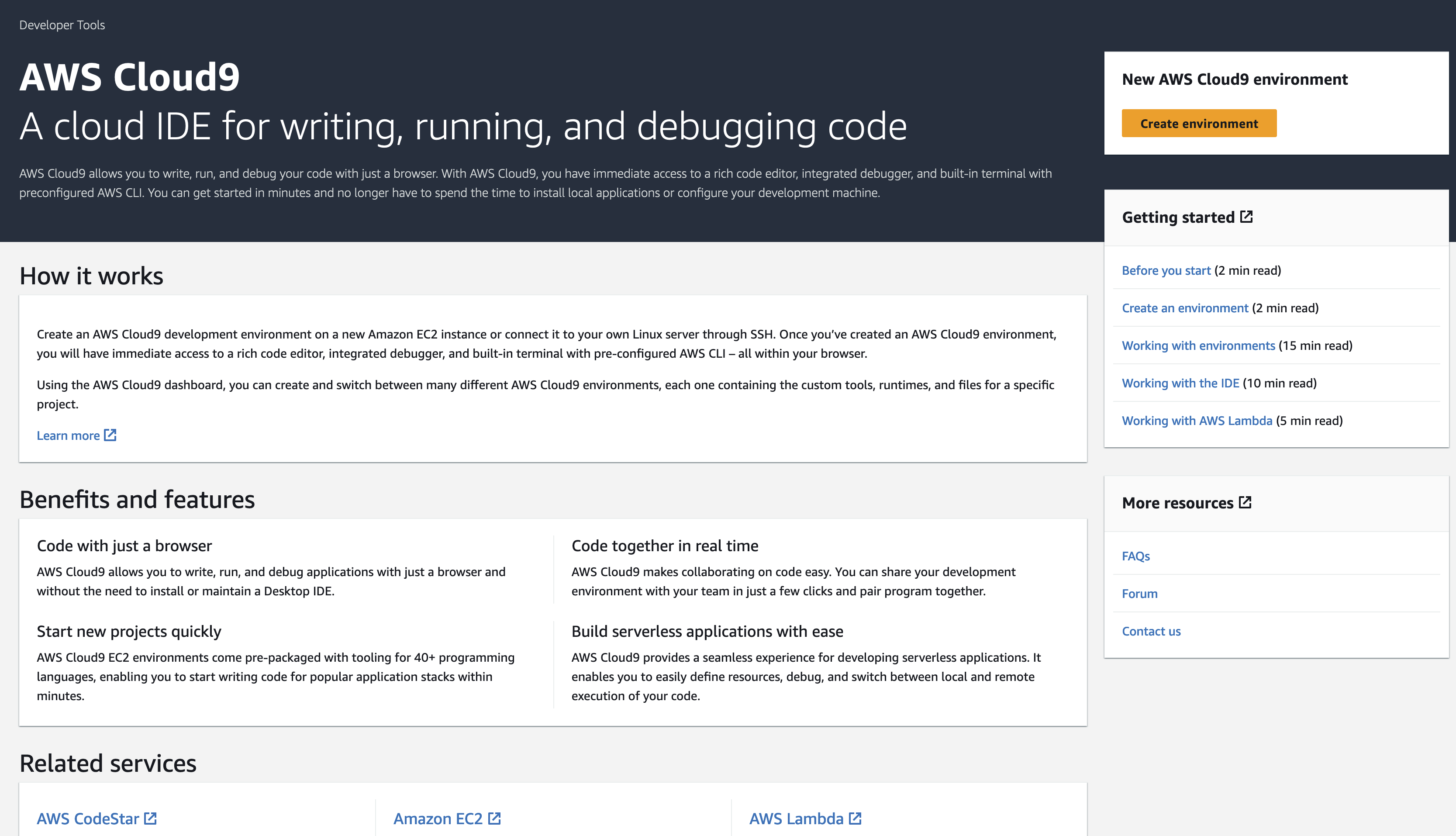Click the (10 min read) text

[1280, 383]
